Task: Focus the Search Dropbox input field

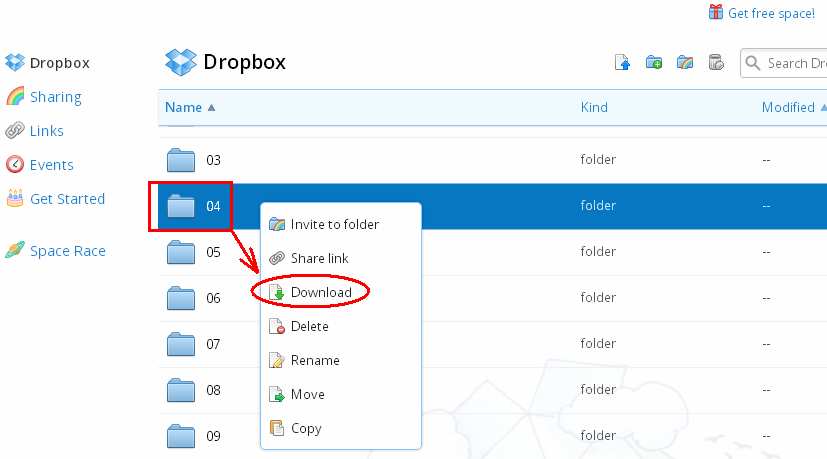Action: tap(784, 63)
